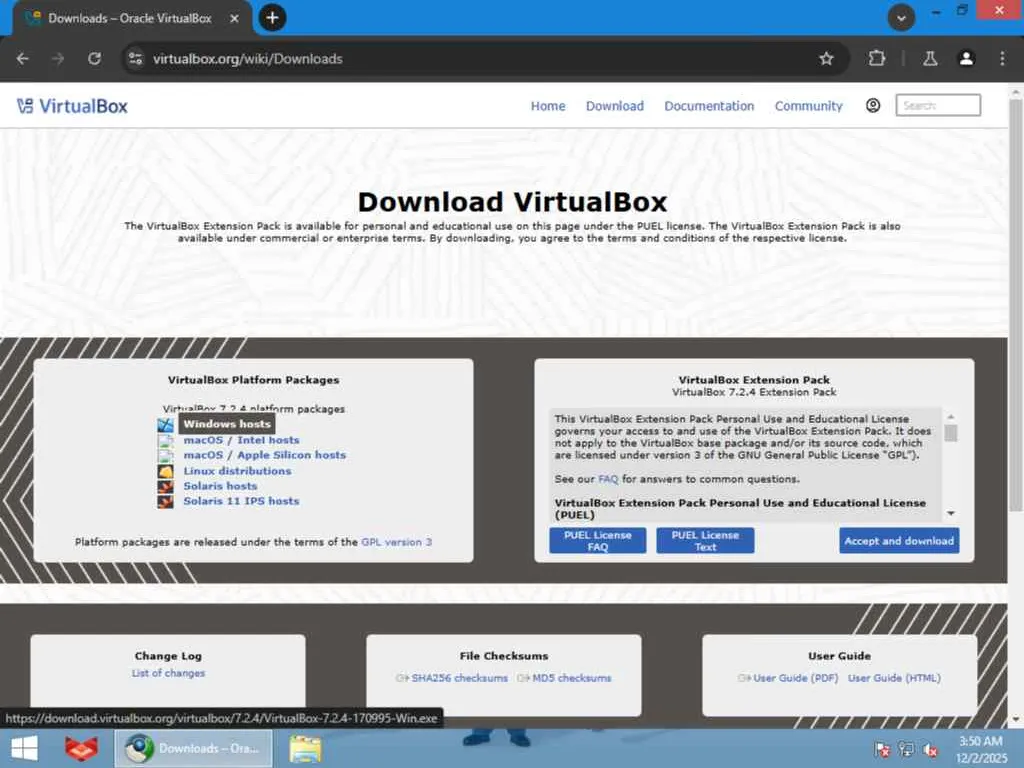
Task: Close the Downloads – Oracle VirtualBox tab
Action: [x=234, y=18]
